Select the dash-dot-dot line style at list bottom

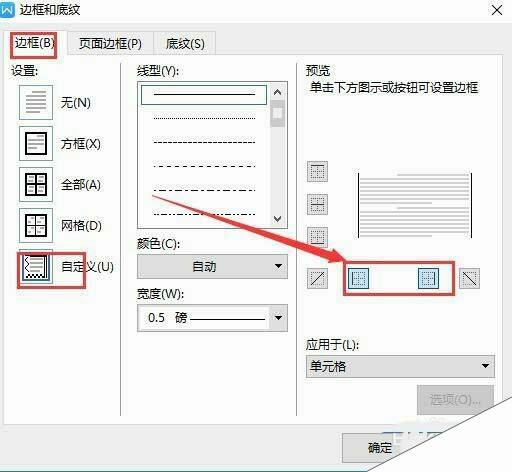point(204,214)
